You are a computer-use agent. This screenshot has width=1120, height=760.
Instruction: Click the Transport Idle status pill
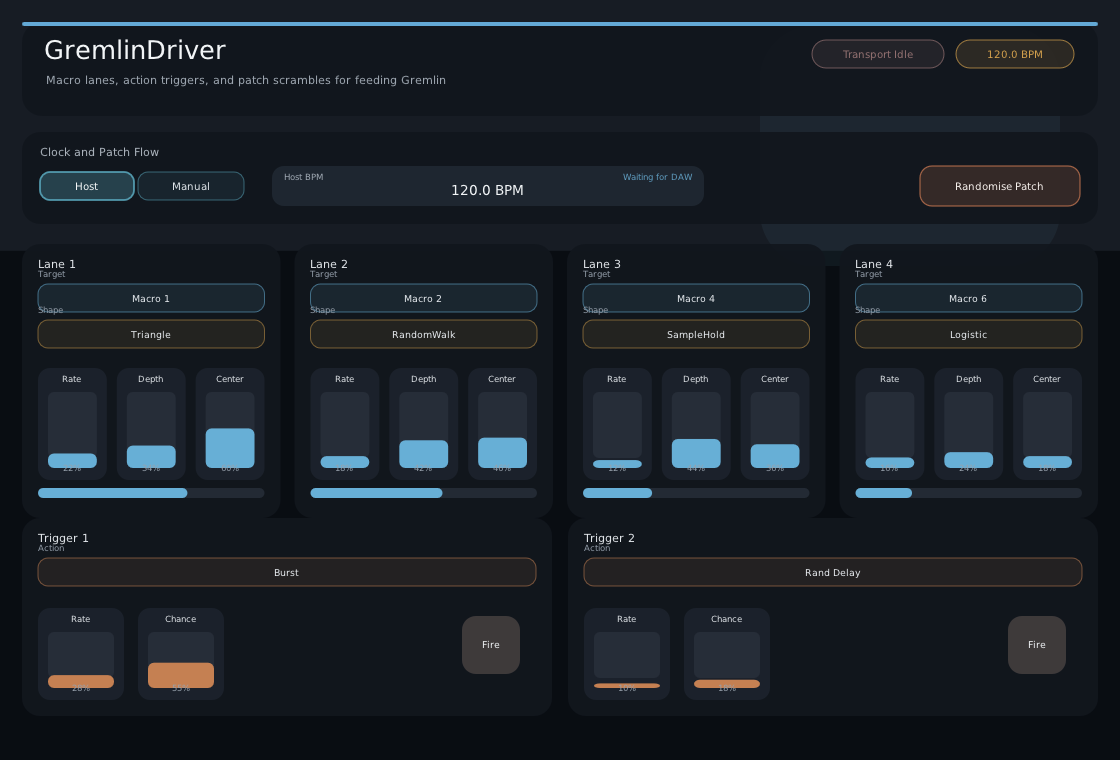click(877, 54)
